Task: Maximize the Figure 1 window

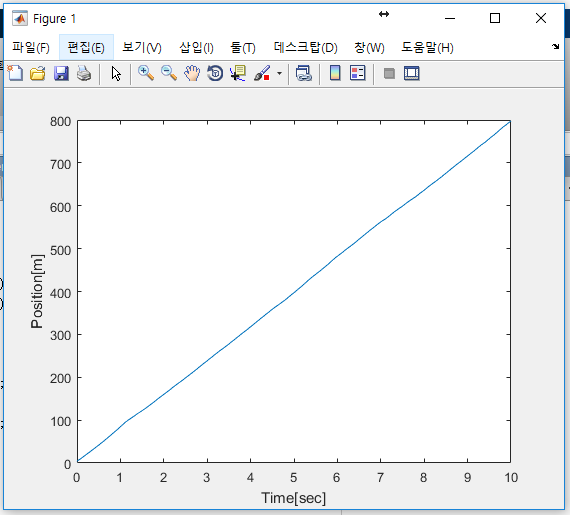Action: click(x=495, y=18)
